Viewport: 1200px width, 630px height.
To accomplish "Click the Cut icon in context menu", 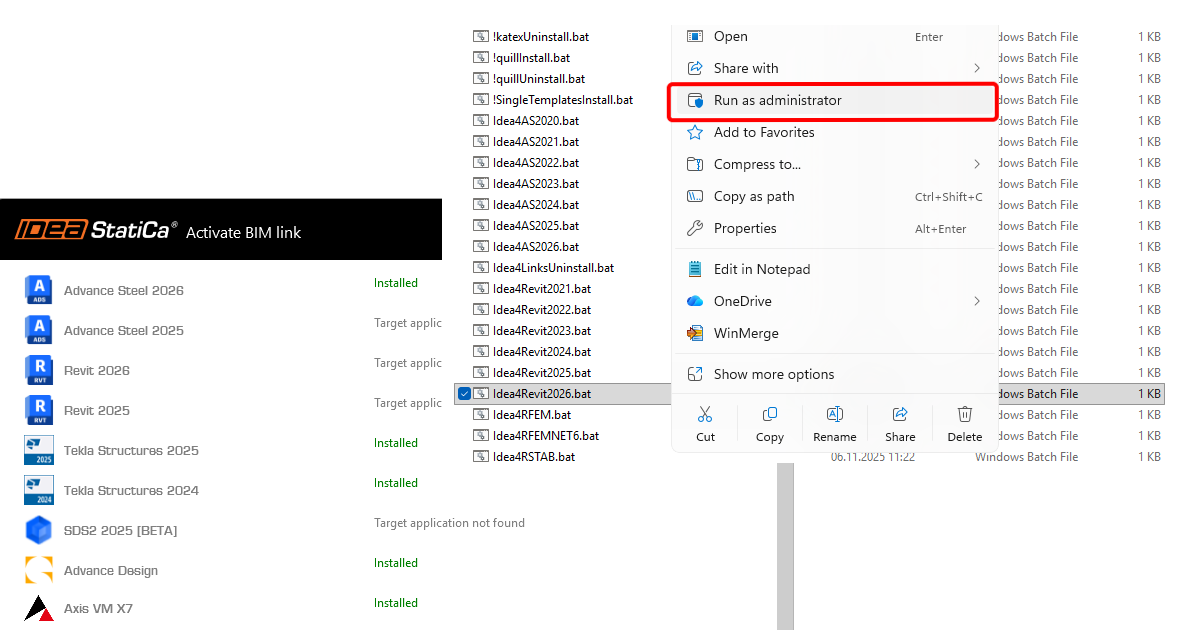I will (705, 414).
